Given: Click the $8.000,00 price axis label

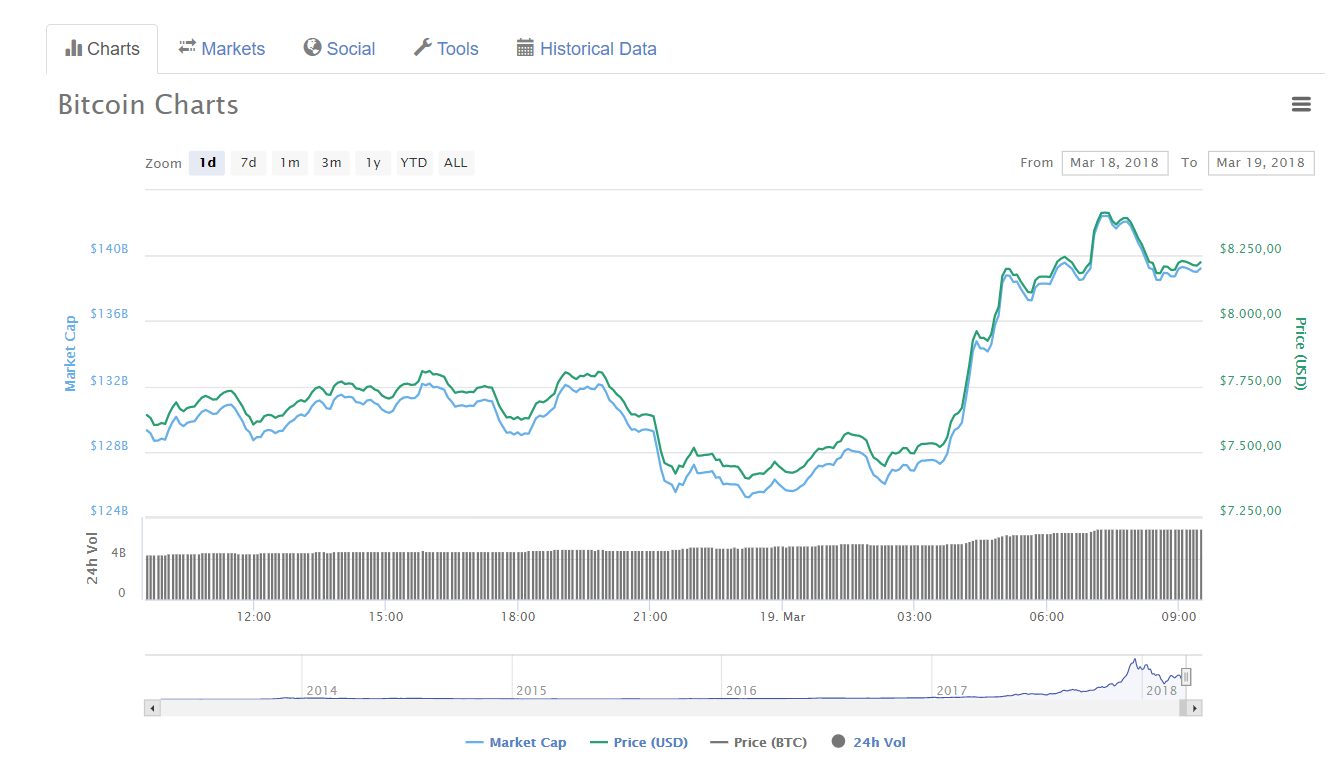Looking at the screenshot, I should pos(1250,314).
